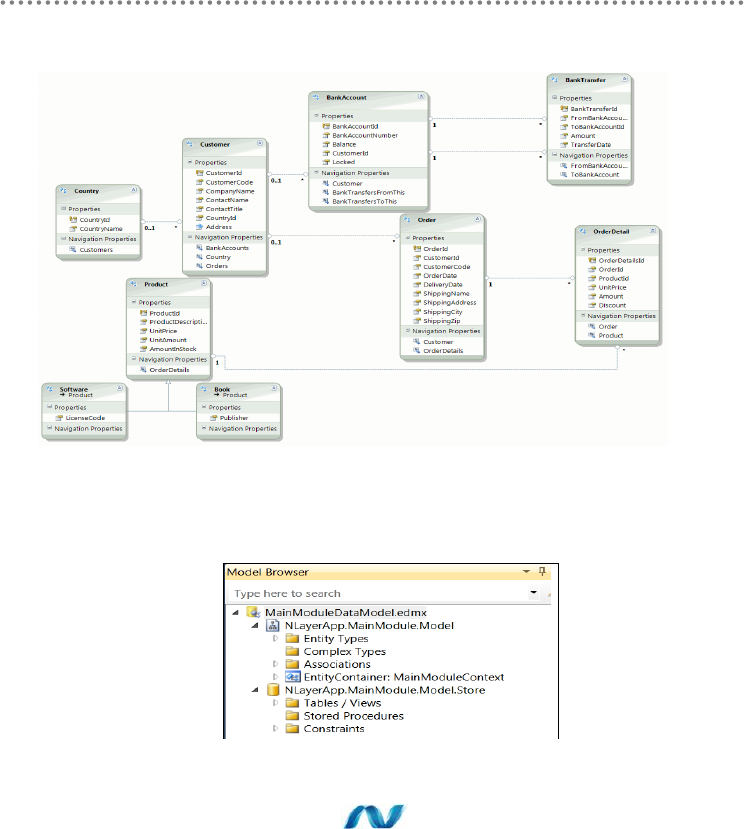Select the Stored Procedures tree item
The width and height of the screenshot is (744, 829).
(354, 716)
